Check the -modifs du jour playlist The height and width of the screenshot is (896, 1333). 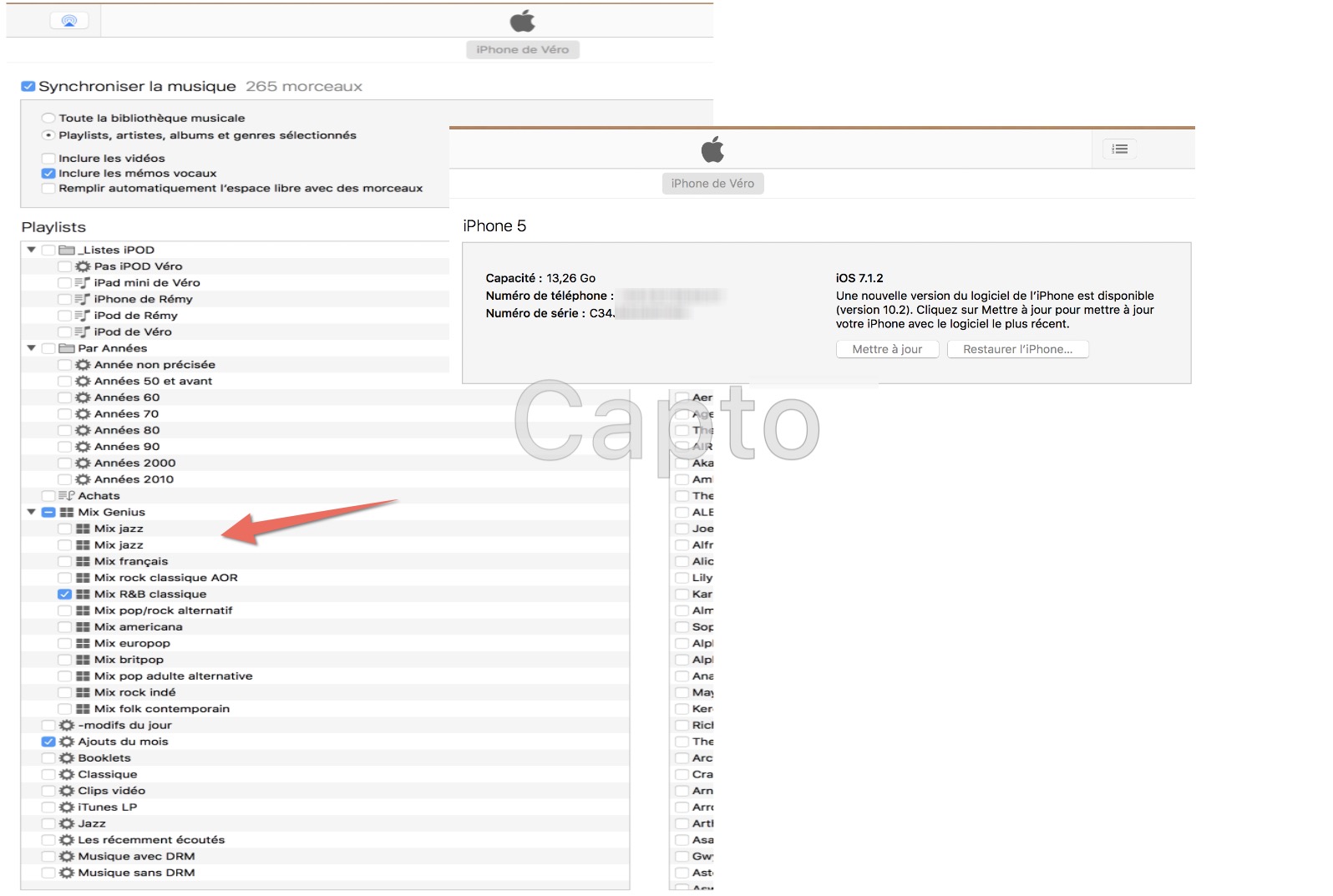tap(48, 725)
